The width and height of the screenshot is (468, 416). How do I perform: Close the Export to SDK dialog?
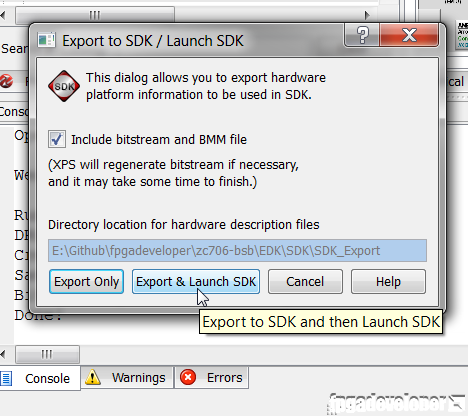coord(409,35)
